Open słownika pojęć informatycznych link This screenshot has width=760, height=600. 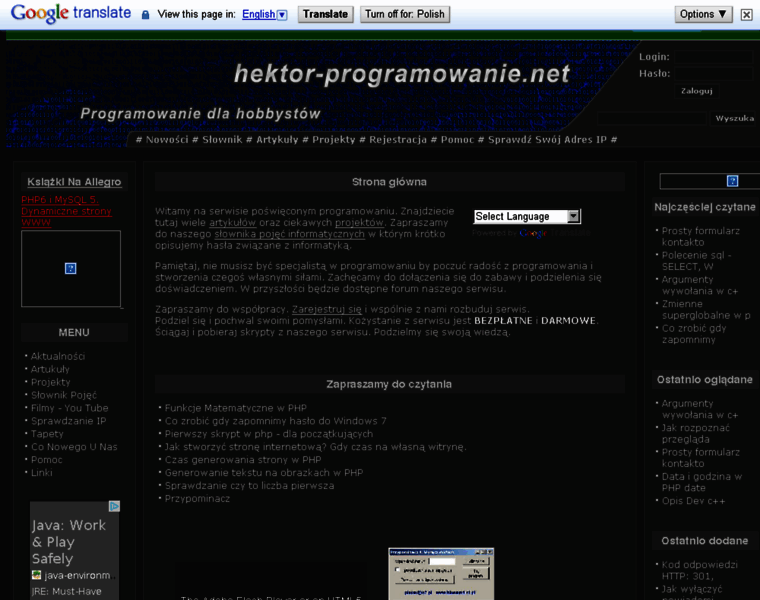point(289,234)
